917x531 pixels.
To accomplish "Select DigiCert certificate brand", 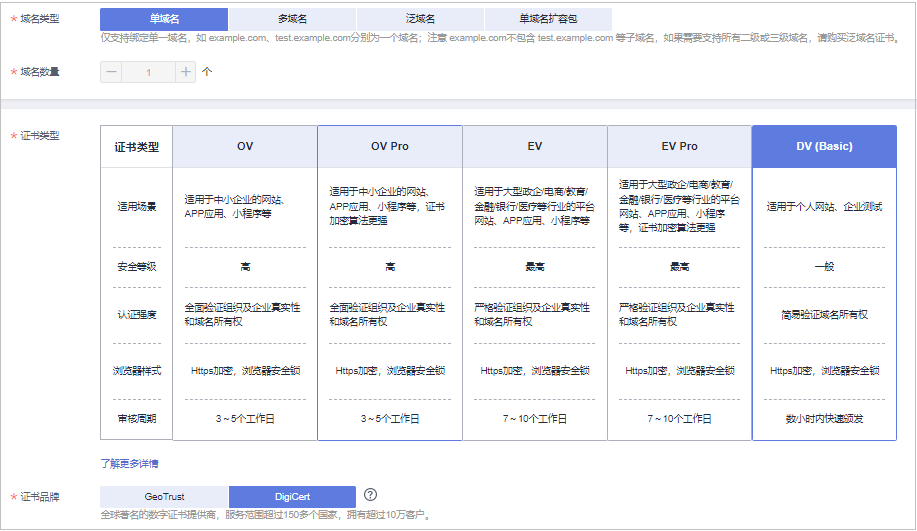I will (292, 496).
